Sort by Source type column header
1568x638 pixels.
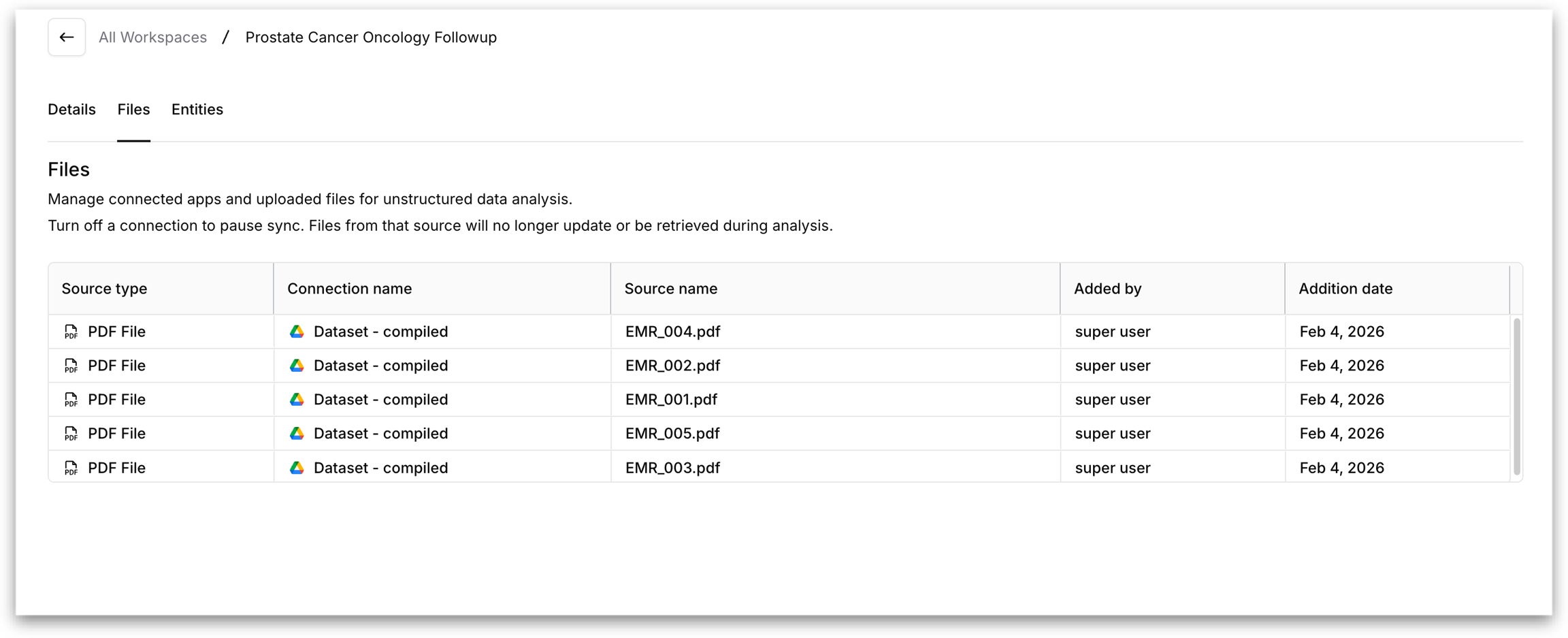click(x=104, y=289)
